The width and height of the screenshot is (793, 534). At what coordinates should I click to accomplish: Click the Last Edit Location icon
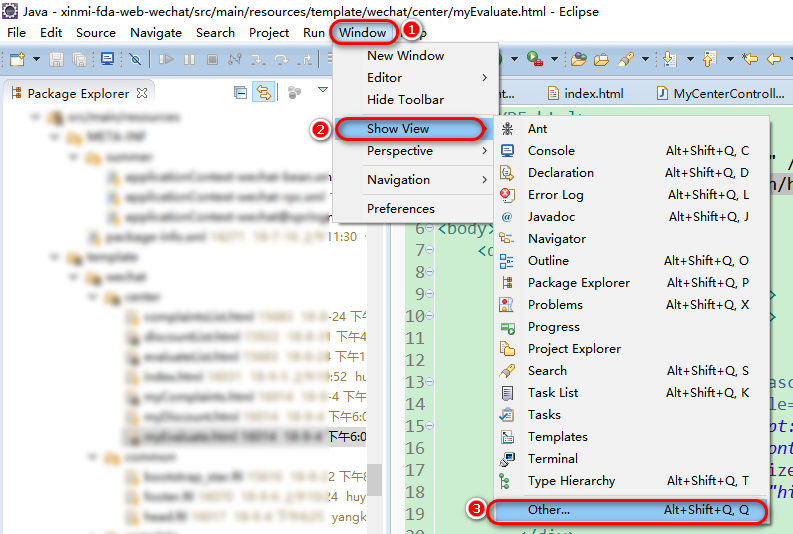750,59
